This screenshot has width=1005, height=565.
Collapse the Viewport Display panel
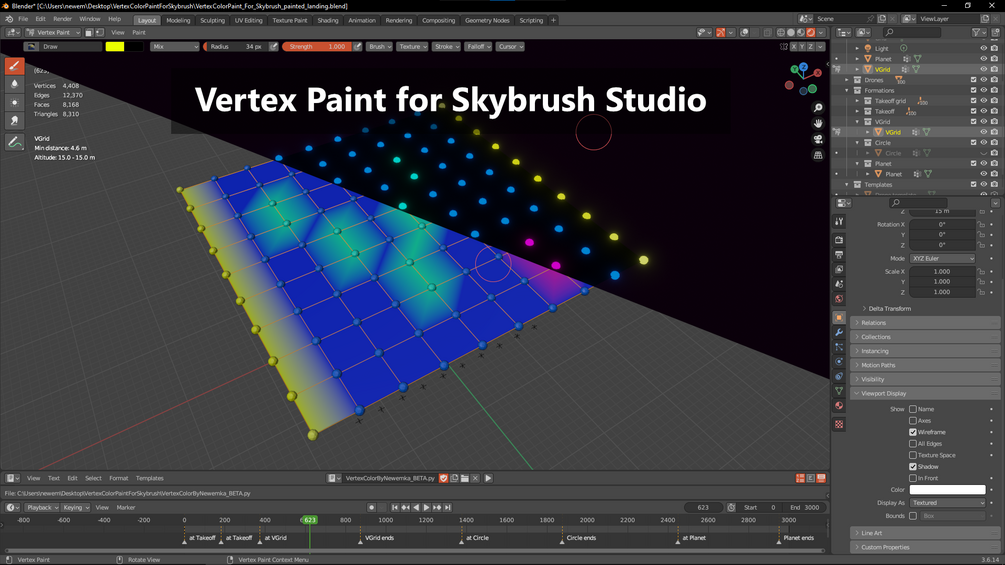[924, 393]
